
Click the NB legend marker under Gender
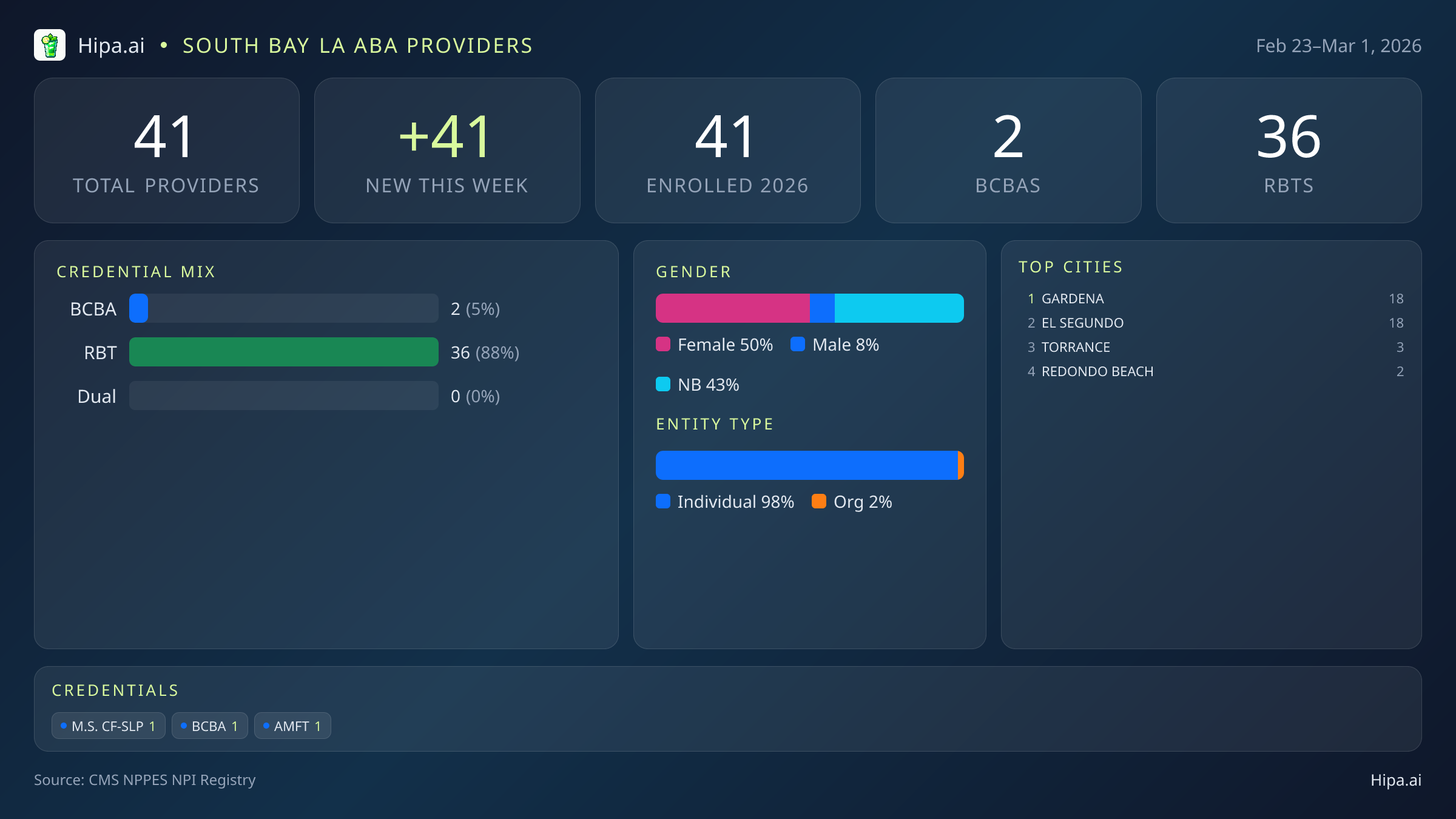click(664, 384)
